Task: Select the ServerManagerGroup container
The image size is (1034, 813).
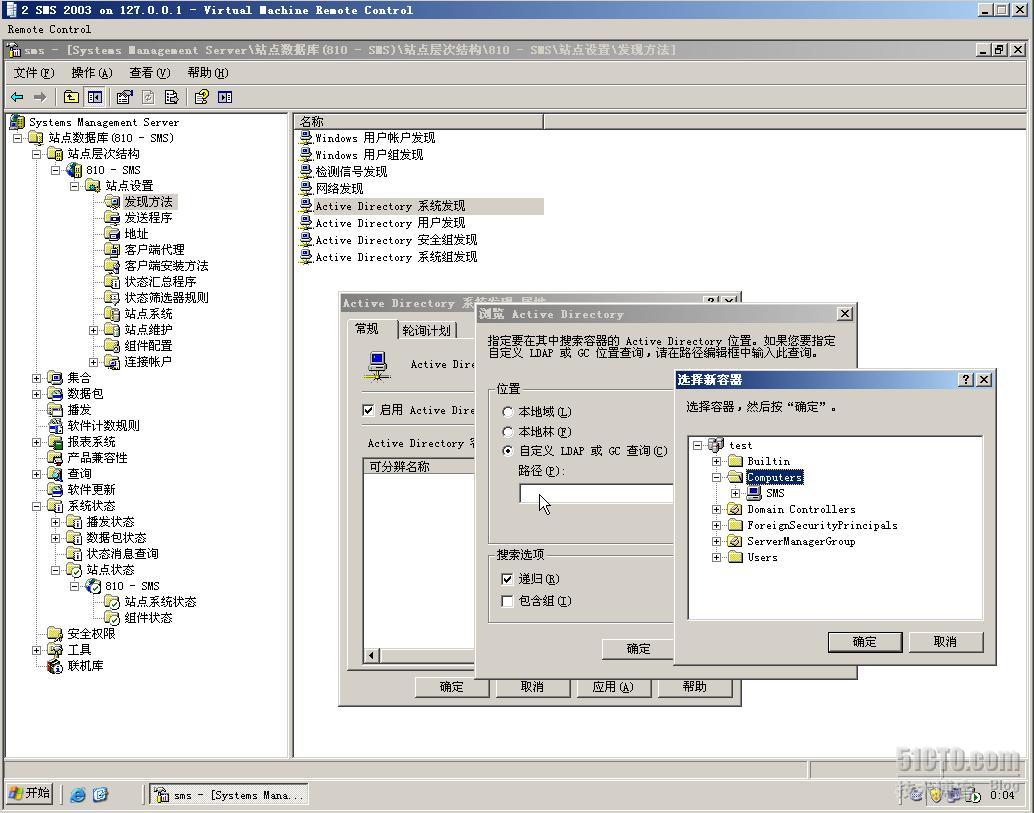Action: tap(801, 541)
